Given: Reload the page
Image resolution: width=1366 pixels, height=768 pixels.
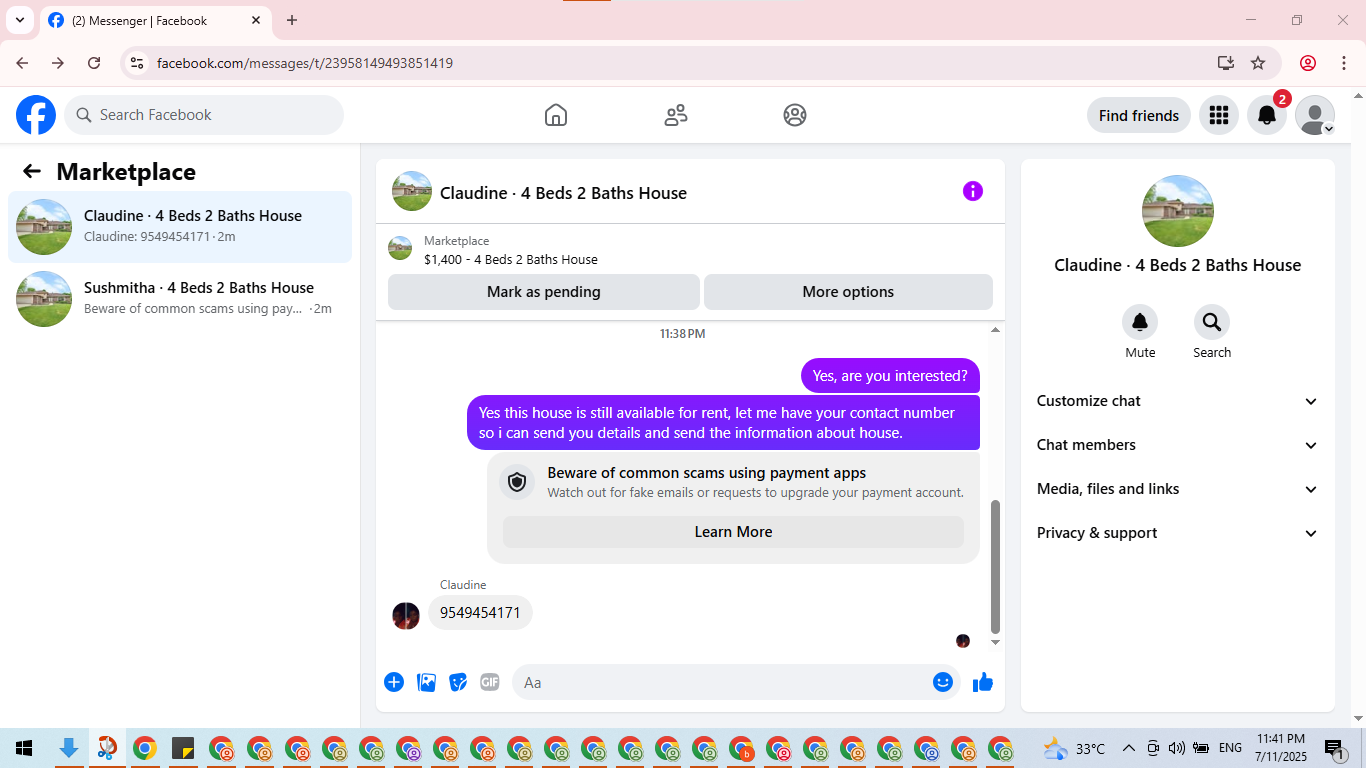Looking at the screenshot, I should click(94, 63).
